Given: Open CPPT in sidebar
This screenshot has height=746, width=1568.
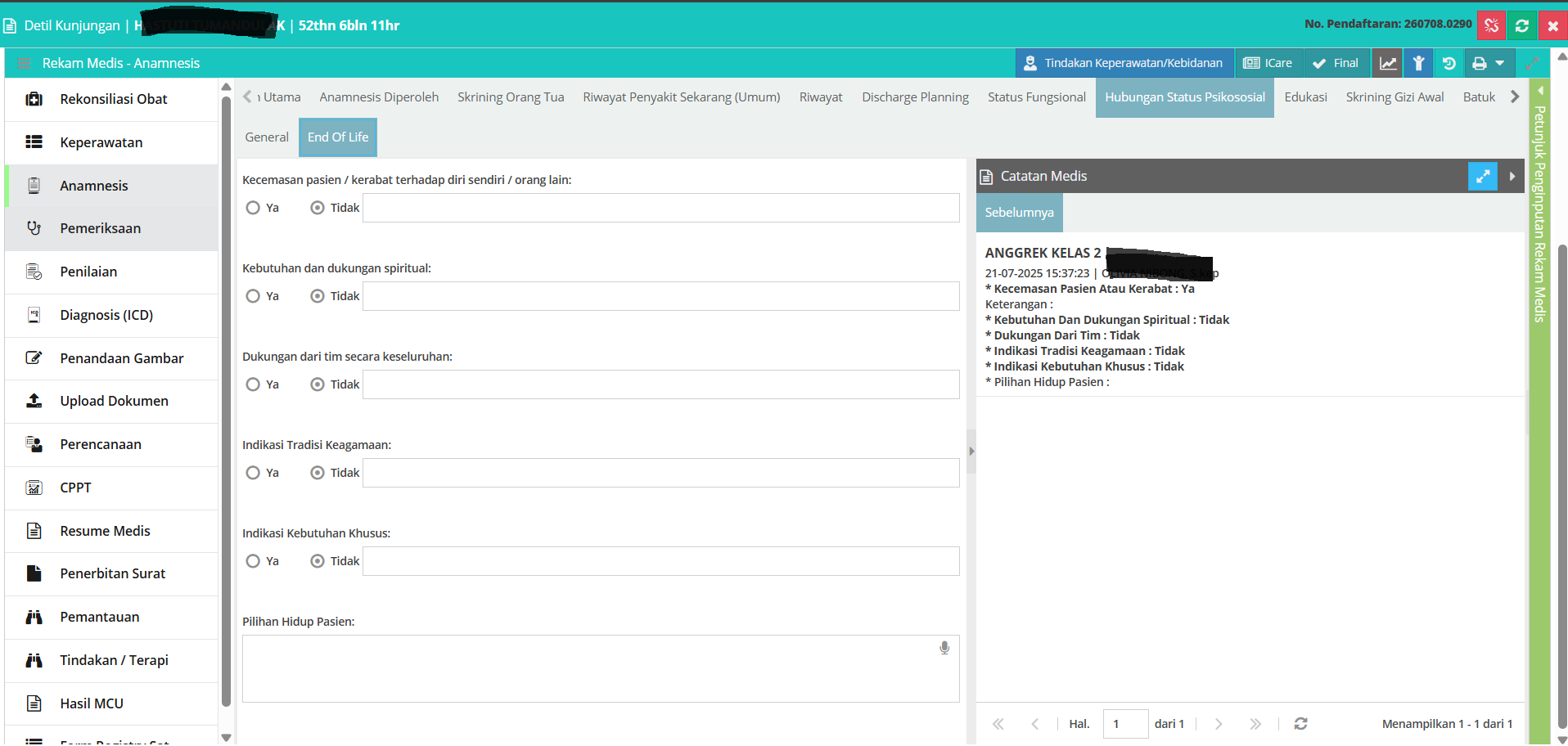Looking at the screenshot, I should click(112, 488).
